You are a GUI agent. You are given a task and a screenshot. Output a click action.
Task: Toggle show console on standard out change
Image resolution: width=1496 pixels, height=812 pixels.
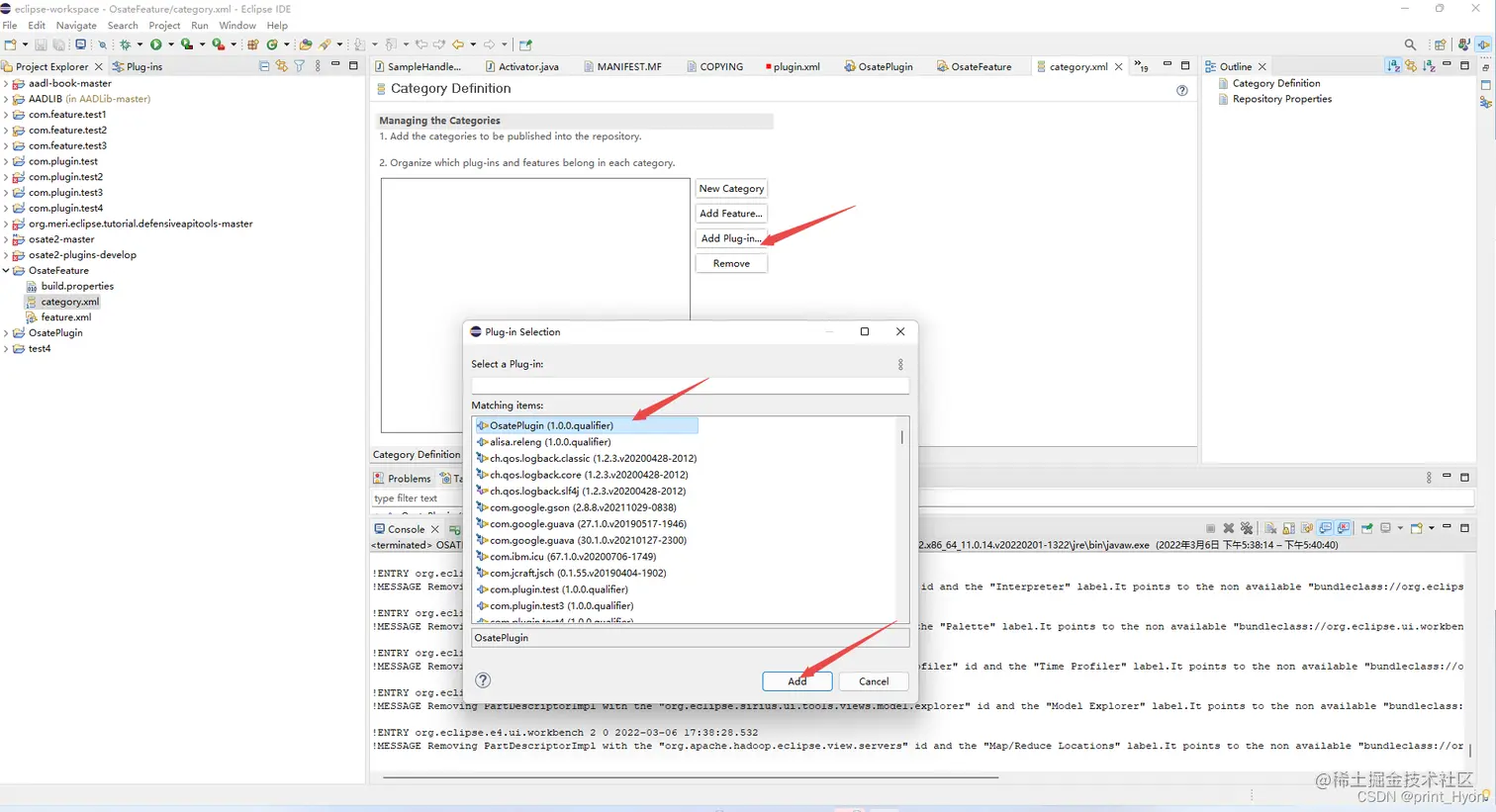click(x=1326, y=529)
